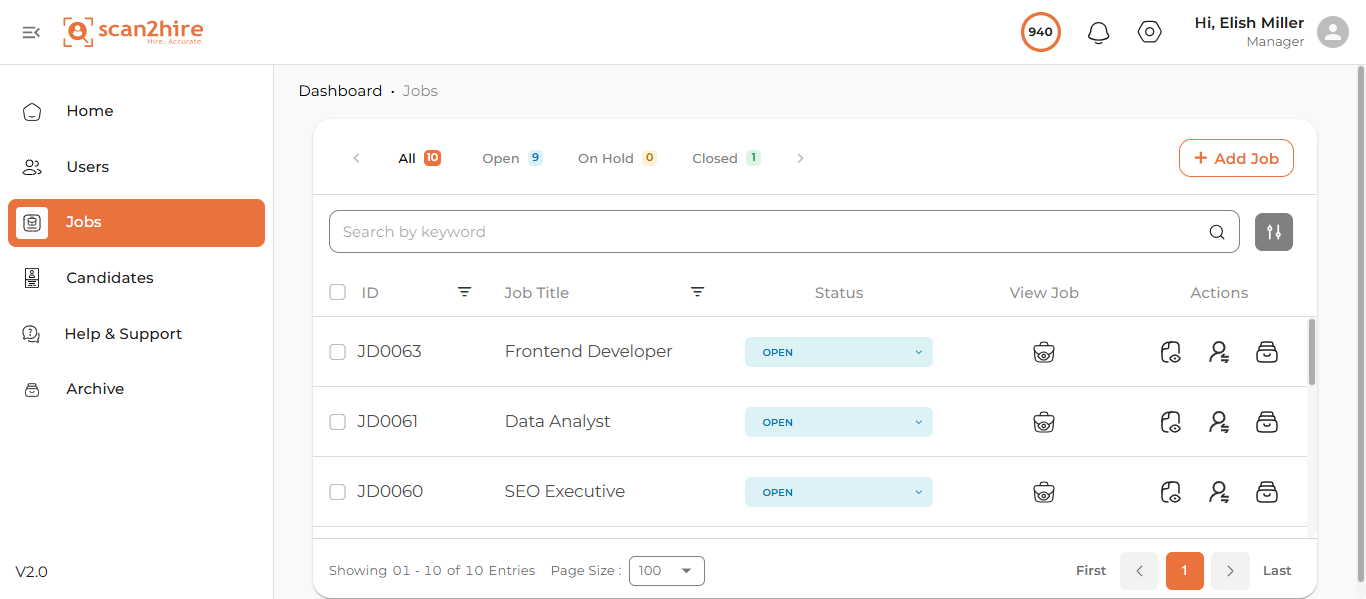Select page 1 in pagination

click(x=1185, y=571)
